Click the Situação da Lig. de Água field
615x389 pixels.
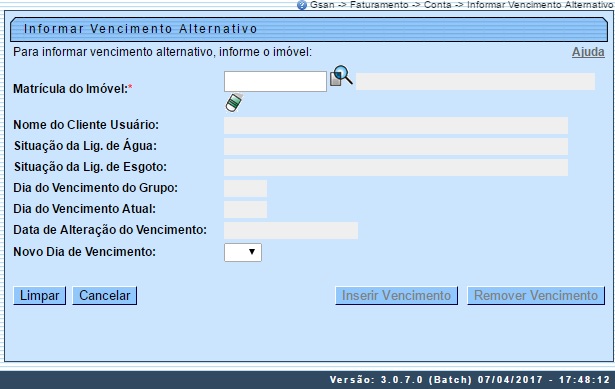tap(396, 146)
